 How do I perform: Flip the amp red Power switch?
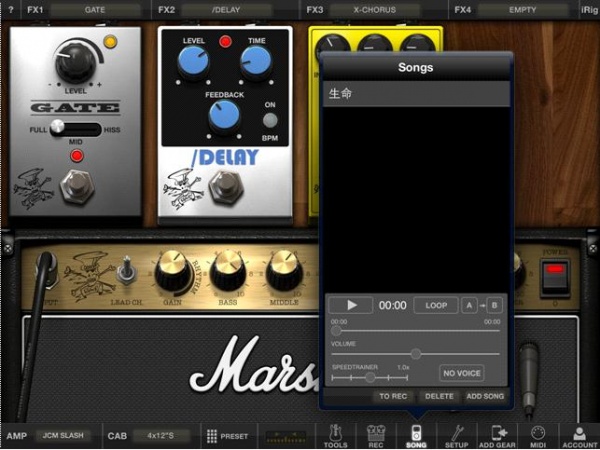[555, 277]
